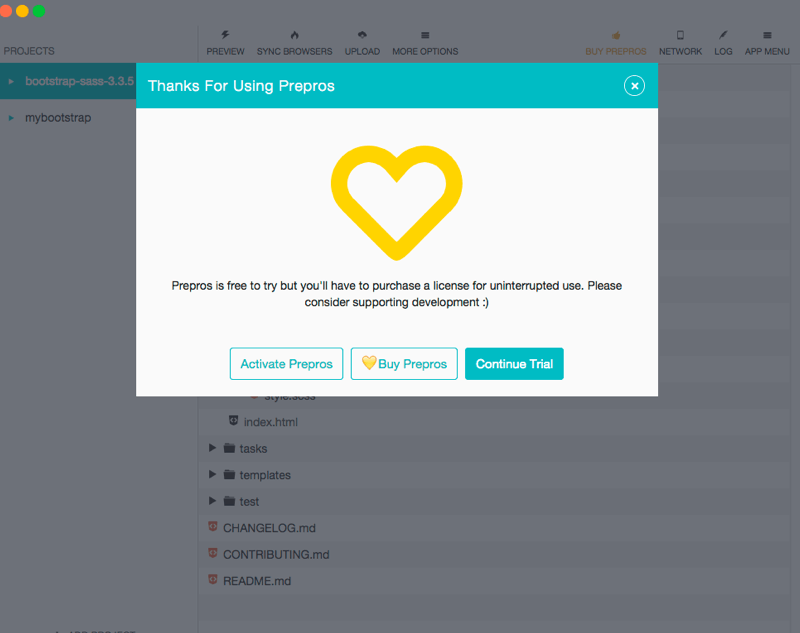Click the CONTRIBUTING.md file icon

point(213,553)
